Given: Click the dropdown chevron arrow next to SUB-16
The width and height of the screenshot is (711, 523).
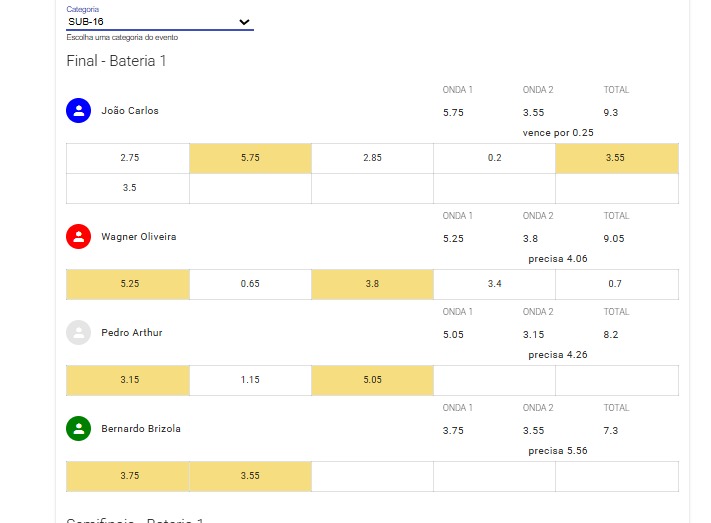Looking at the screenshot, I should (244, 22).
